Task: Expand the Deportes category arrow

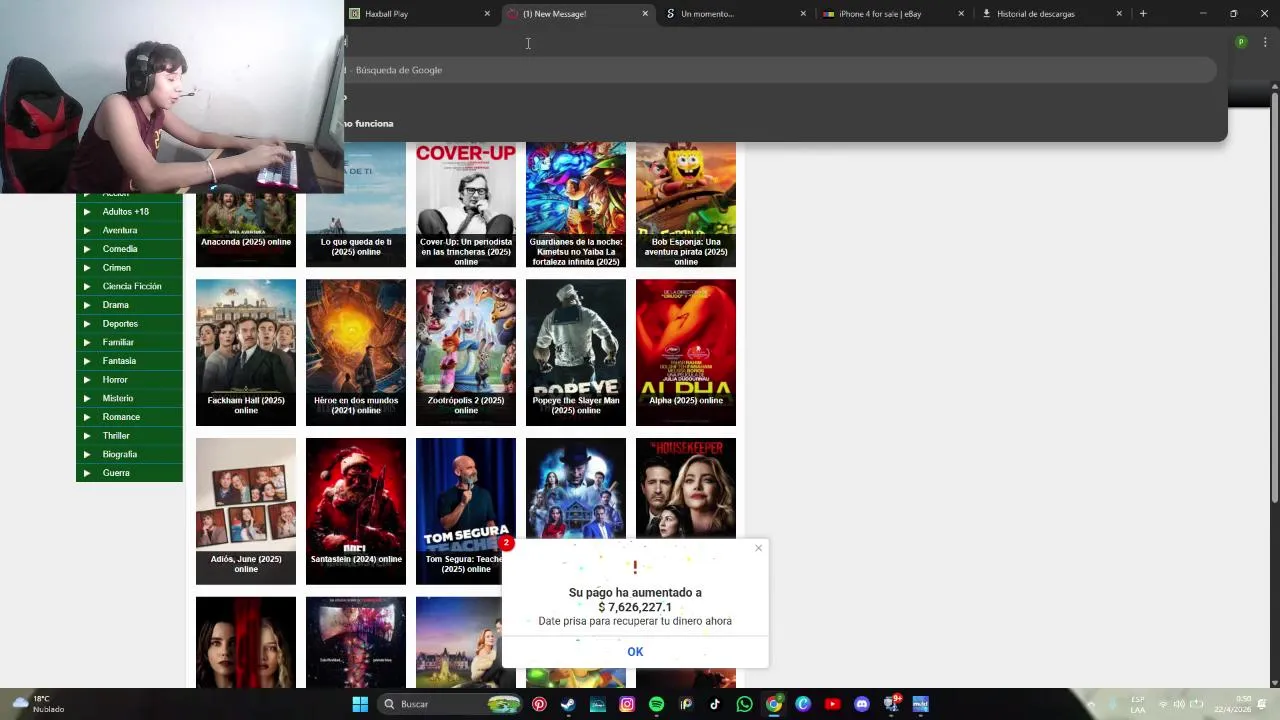Action: (87, 324)
